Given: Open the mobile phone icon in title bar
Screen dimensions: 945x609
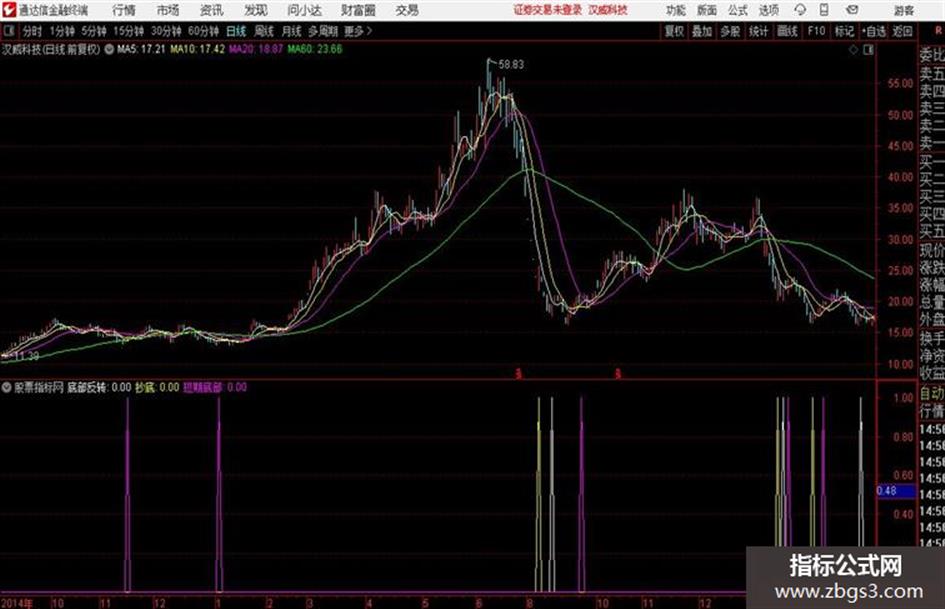Looking at the screenshot, I should [x=824, y=10].
